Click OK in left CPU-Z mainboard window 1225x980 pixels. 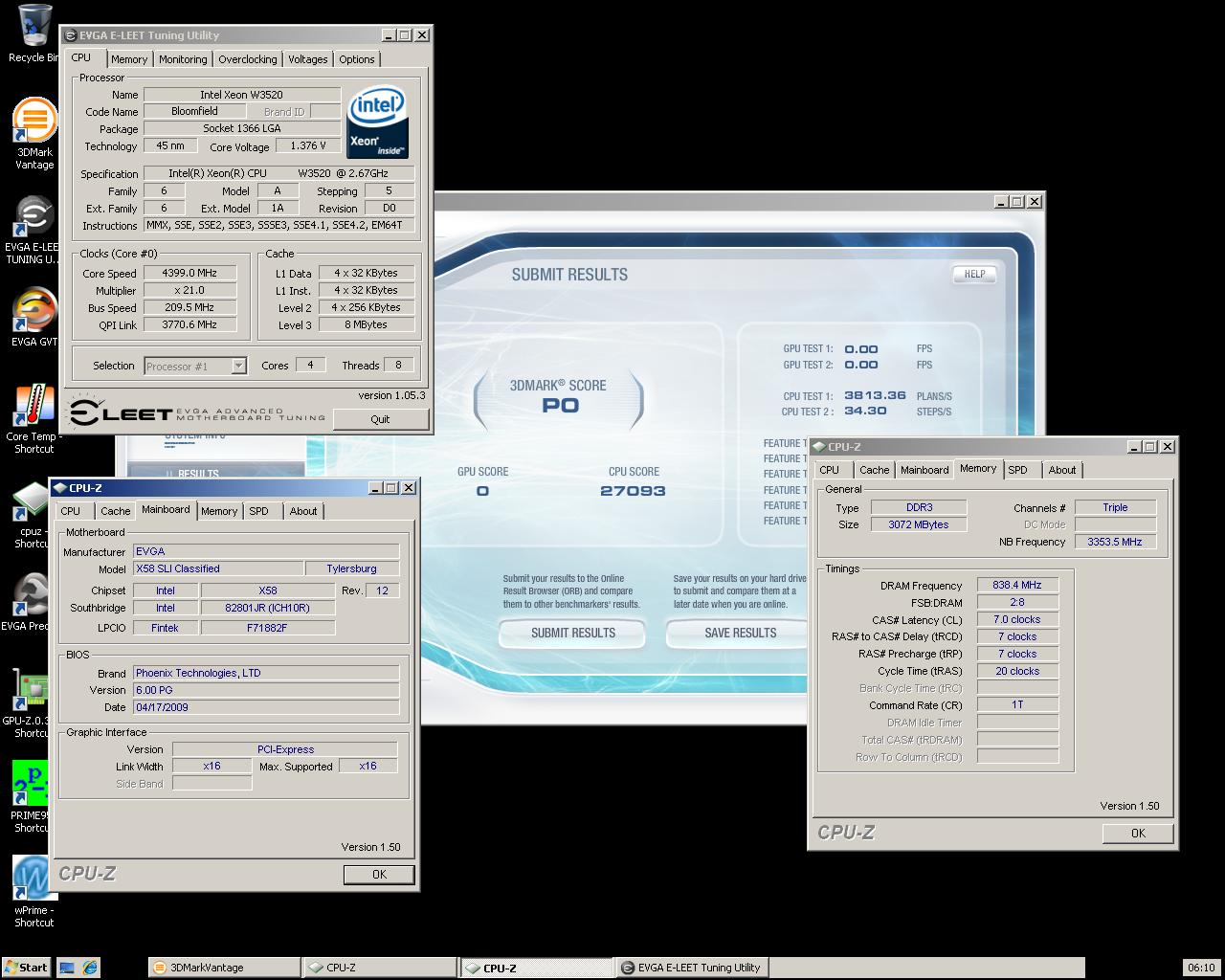tap(379, 874)
